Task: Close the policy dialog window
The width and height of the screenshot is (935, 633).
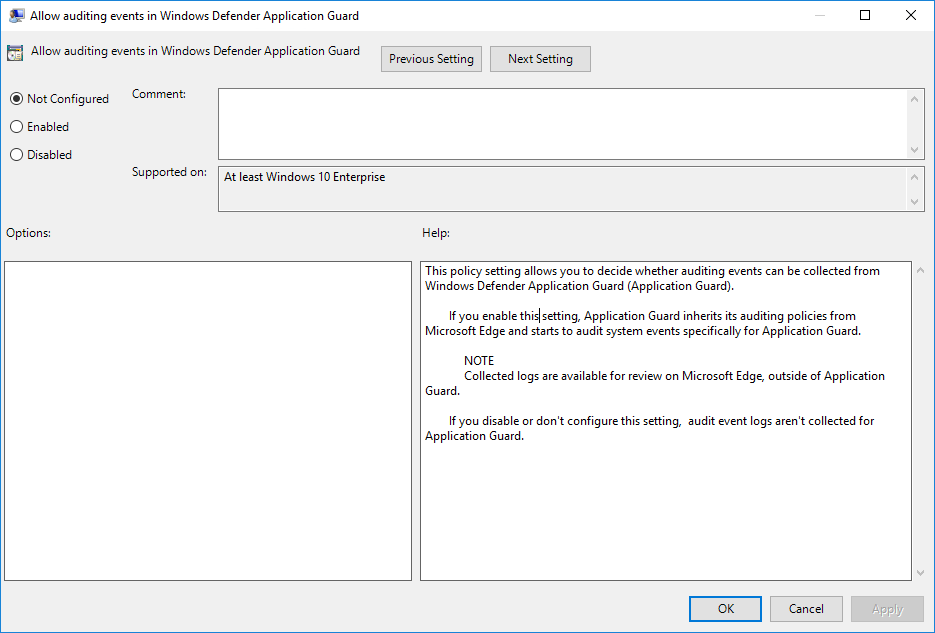Action: [x=911, y=15]
